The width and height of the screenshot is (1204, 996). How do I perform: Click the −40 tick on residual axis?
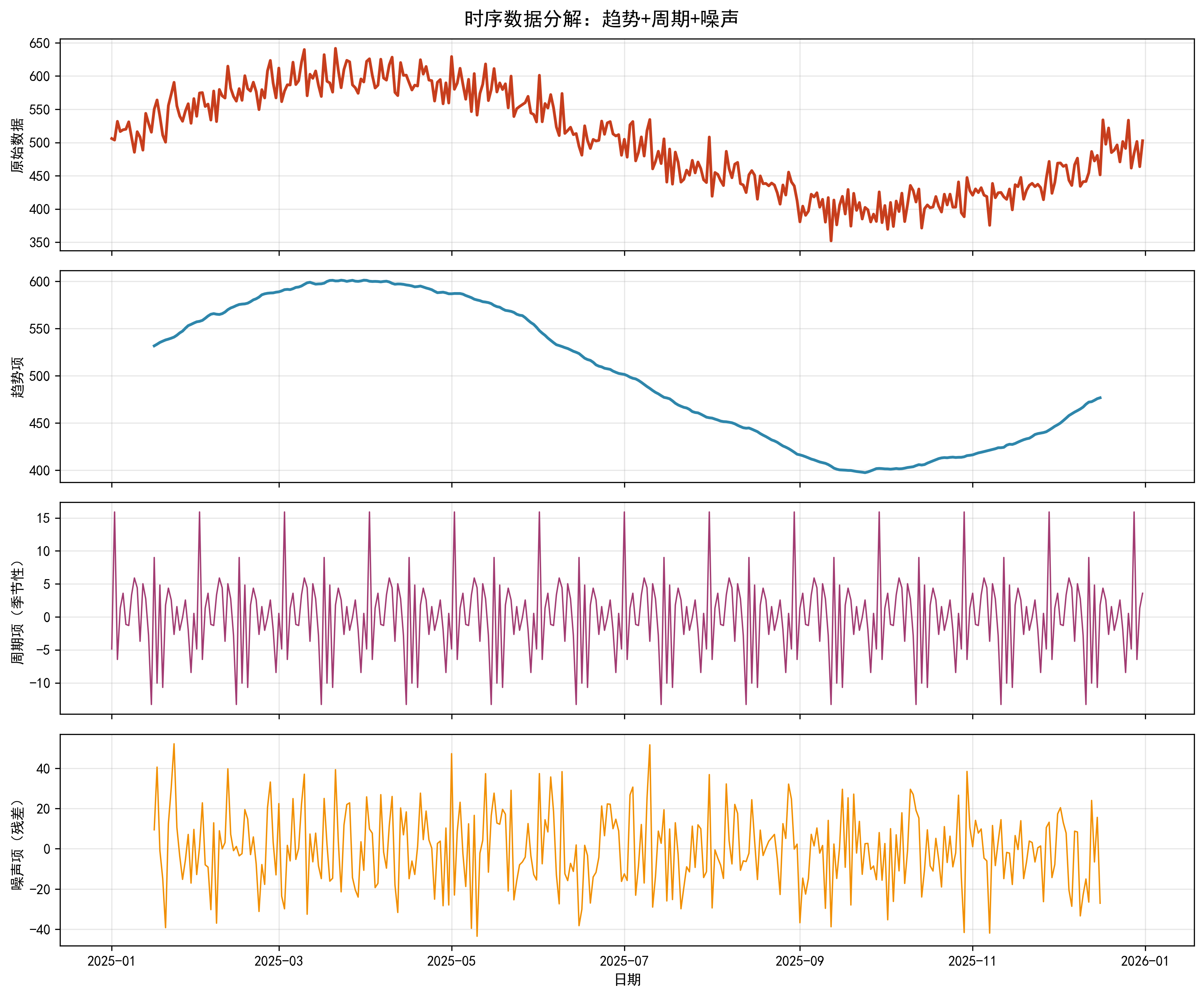tap(39, 930)
